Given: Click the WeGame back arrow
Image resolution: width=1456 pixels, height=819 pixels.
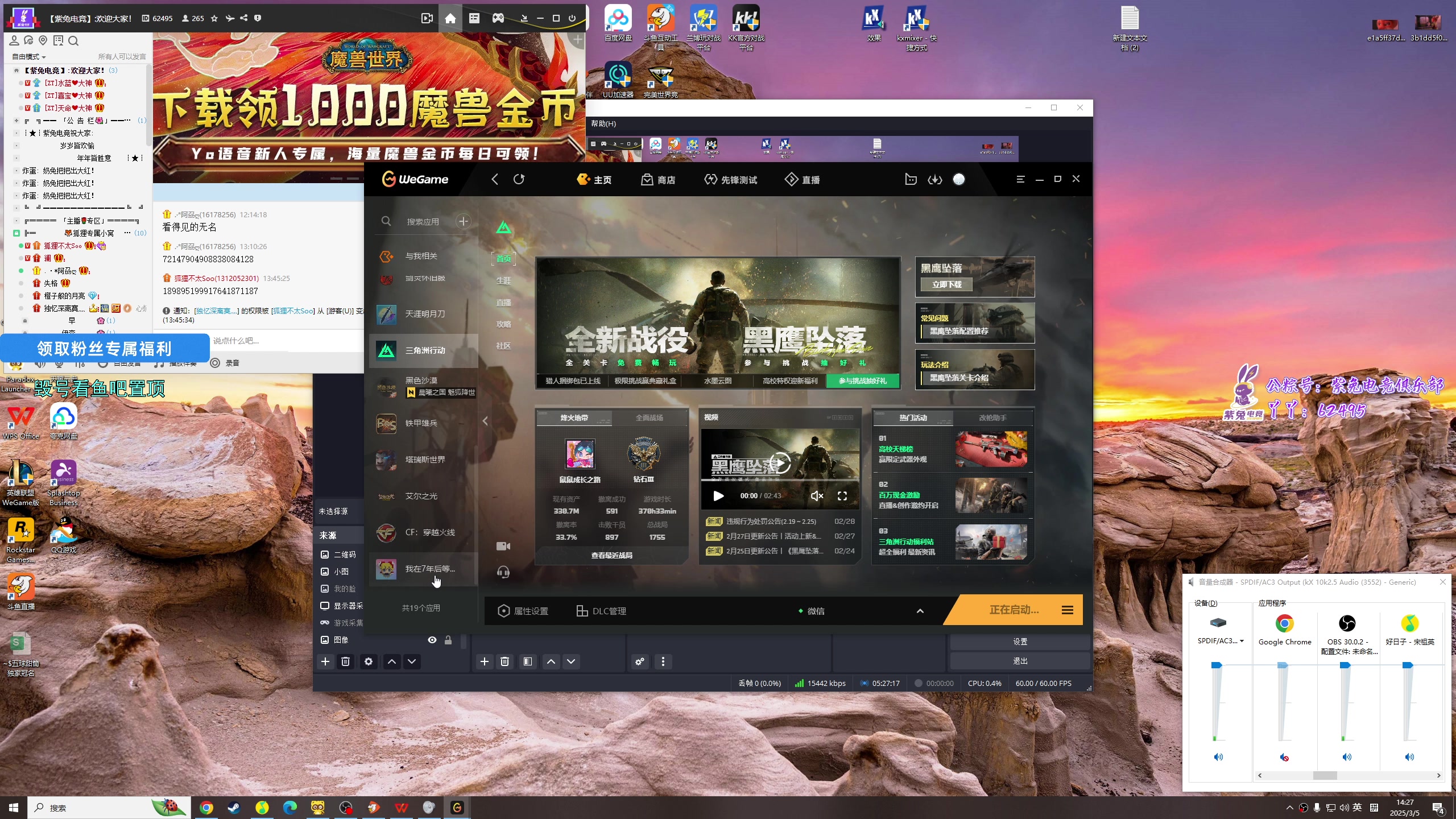Looking at the screenshot, I should point(495,180).
